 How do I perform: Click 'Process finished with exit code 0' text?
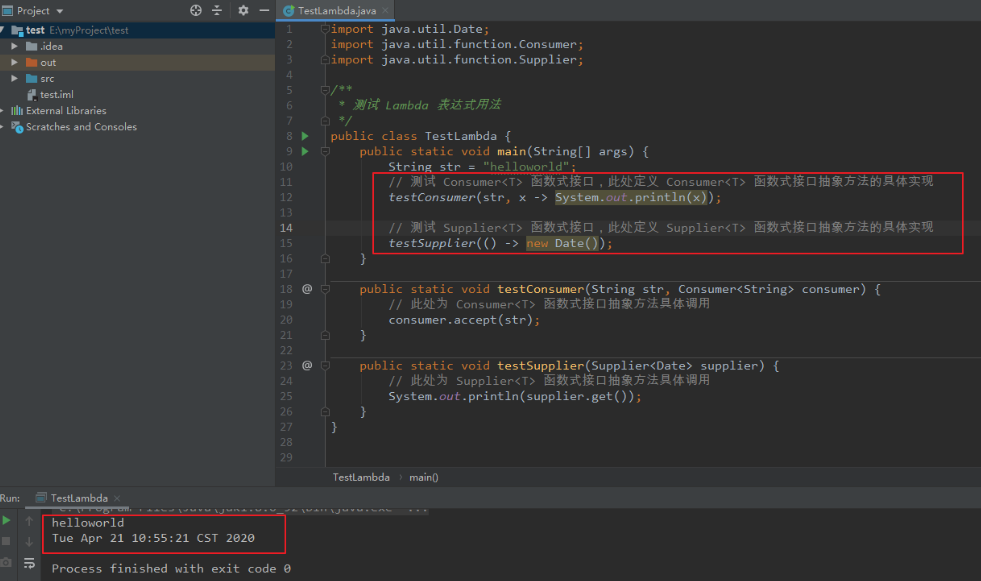(171, 568)
